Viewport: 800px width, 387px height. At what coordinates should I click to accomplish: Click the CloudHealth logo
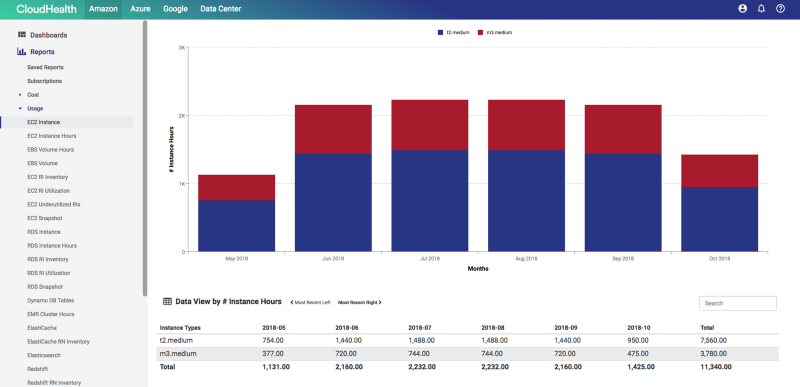(x=46, y=9)
